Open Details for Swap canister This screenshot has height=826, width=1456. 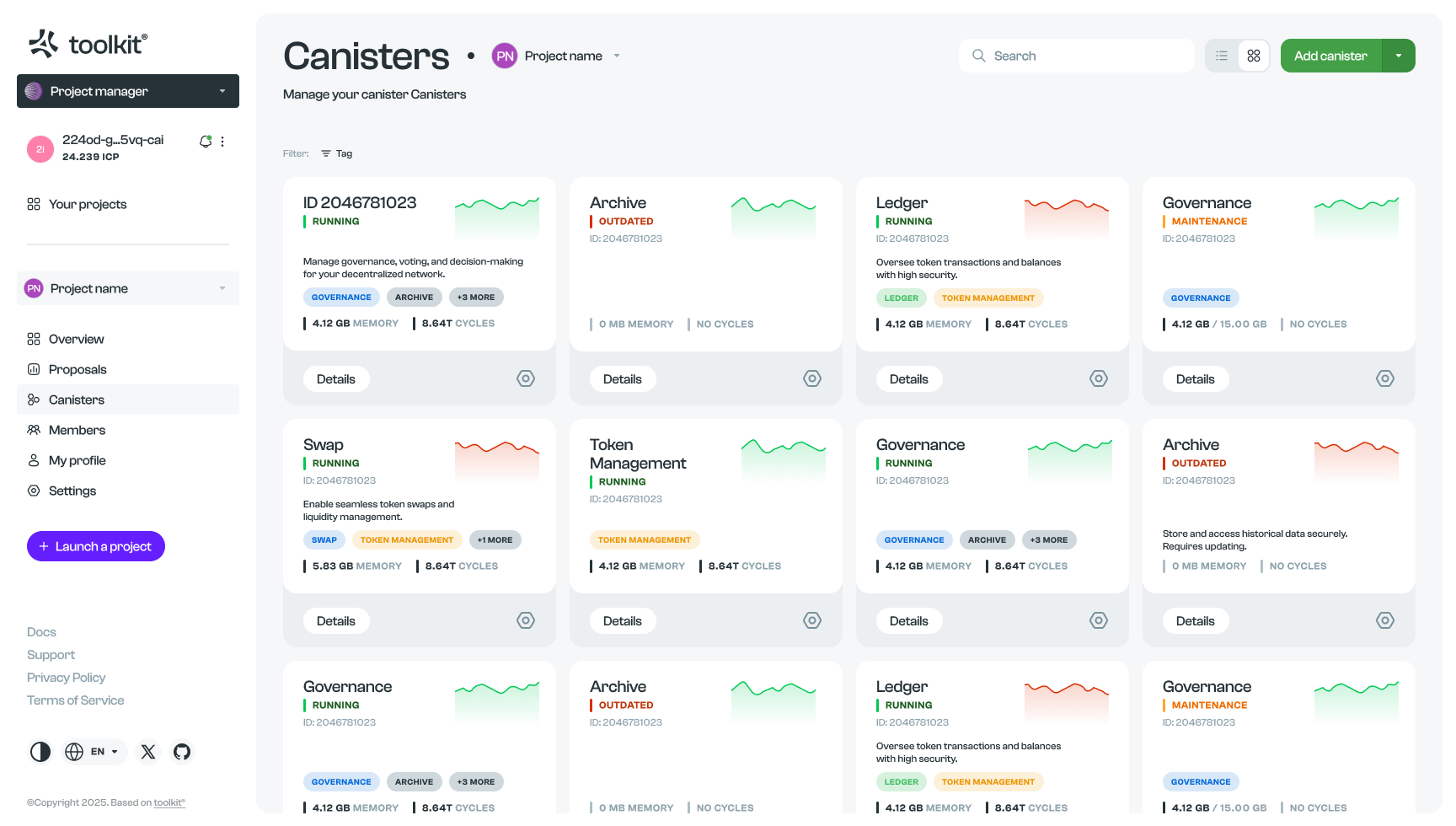click(x=336, y=621)
